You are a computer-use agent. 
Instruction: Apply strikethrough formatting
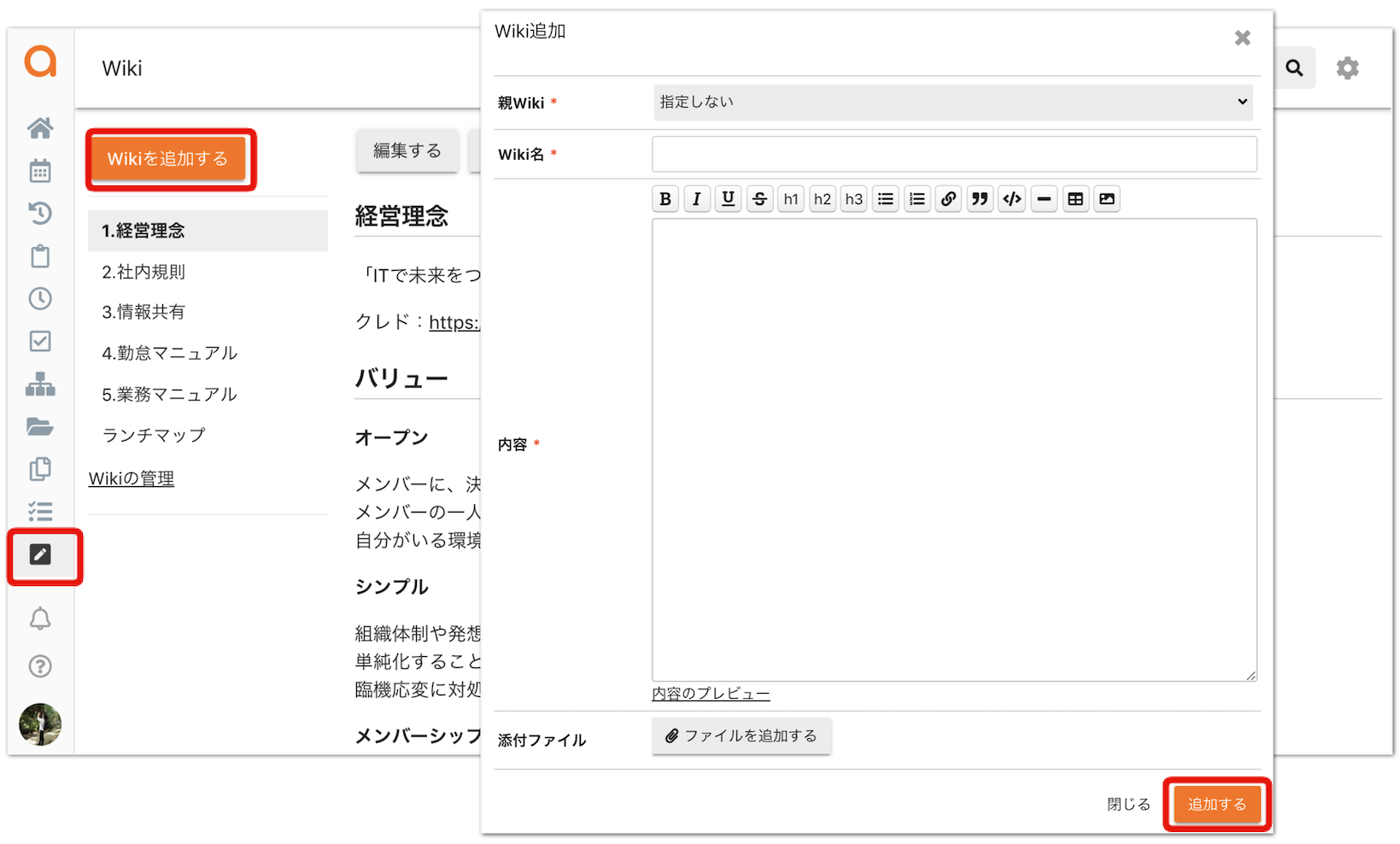759,199
